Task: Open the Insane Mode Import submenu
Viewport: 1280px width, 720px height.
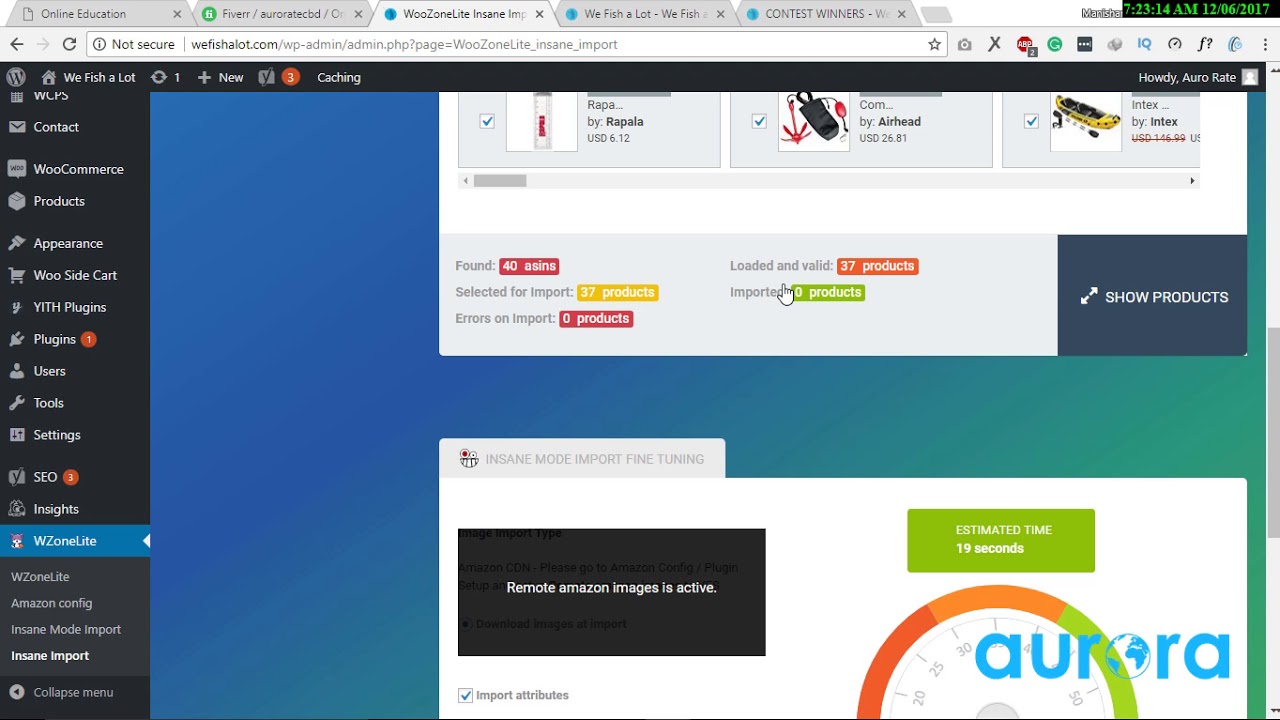Action: click(66, 629)
